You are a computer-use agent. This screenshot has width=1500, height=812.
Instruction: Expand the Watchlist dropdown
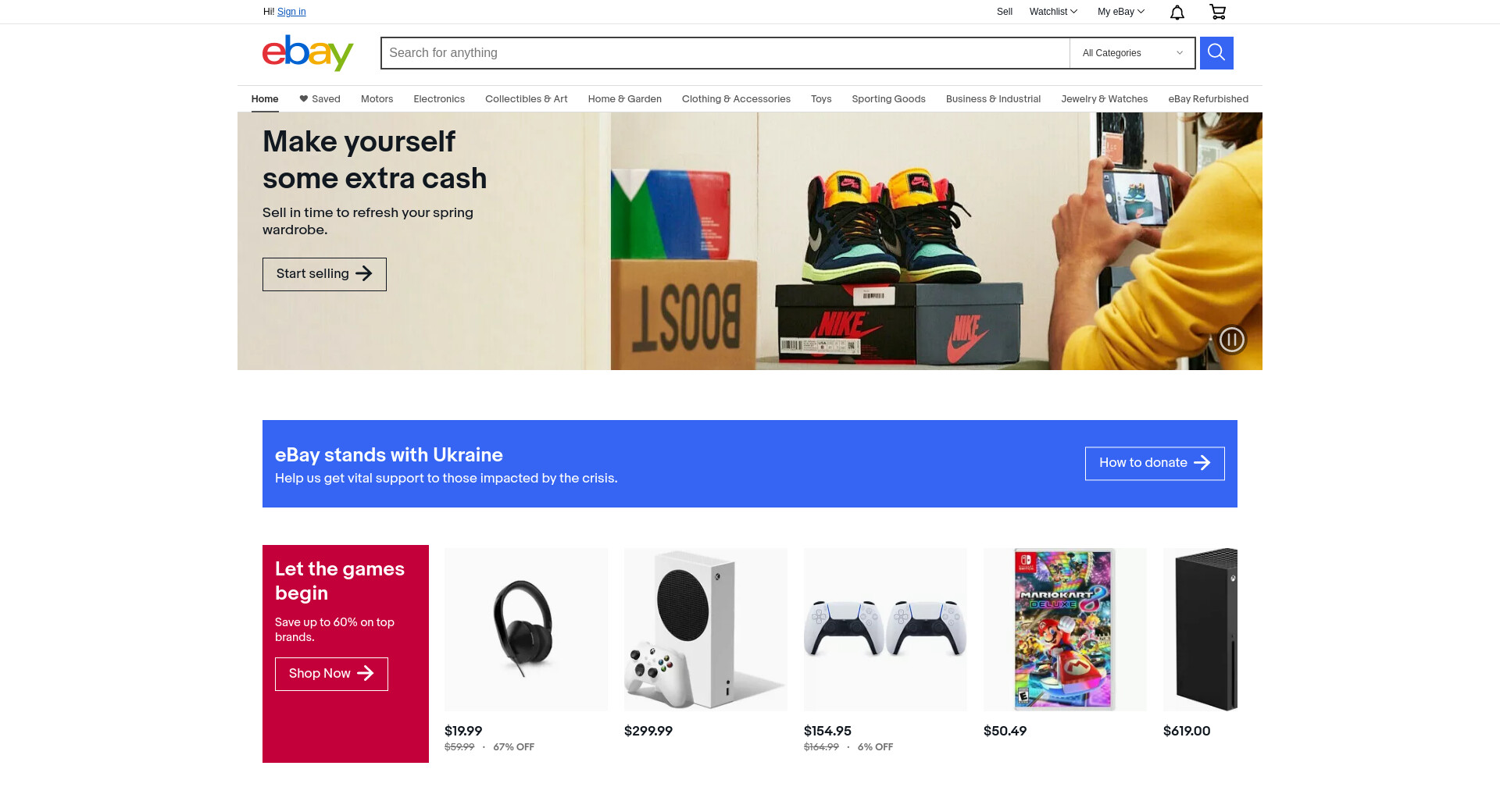click(x=1053, y=12)
